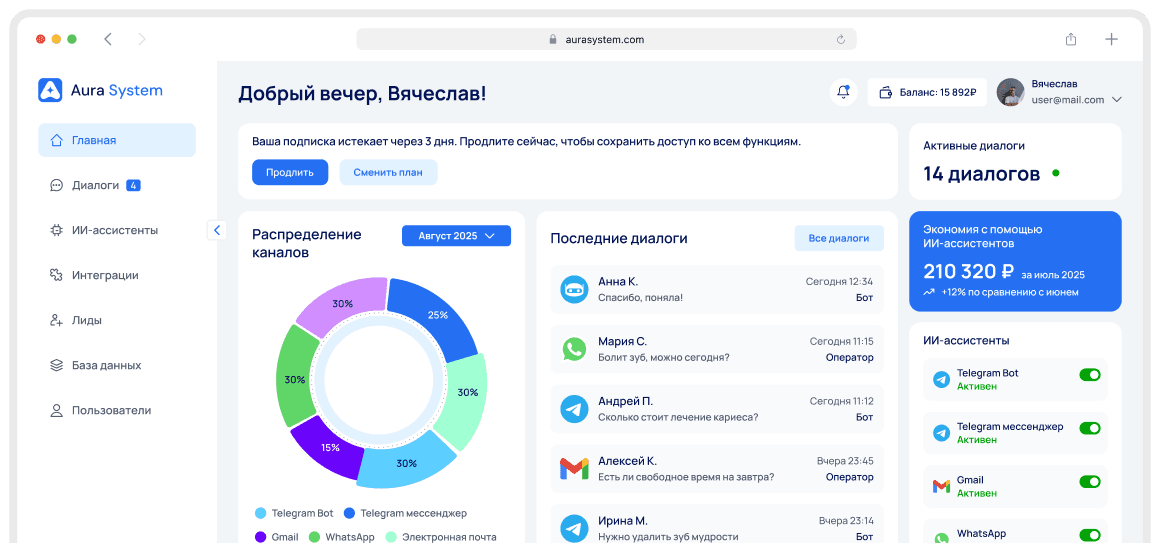Click "Нужно удалить зуб мудрости" message
The image size is (1161, 543).
pyautogui.click(x=668, y=536)
